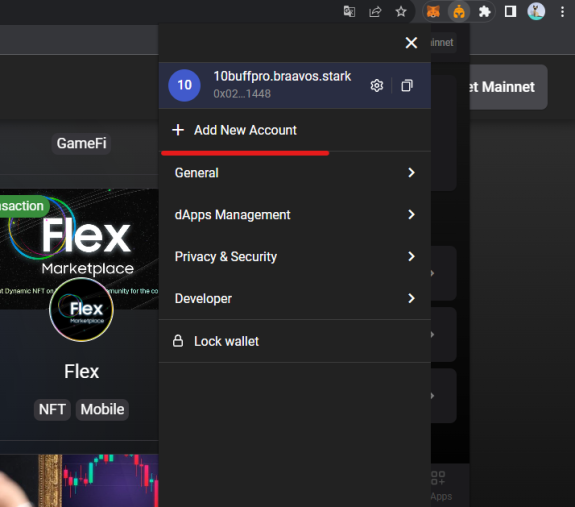Viewport: 575px width, 507px height.
Task: Toggle the browser side panel icon
Action: [510, 12]
